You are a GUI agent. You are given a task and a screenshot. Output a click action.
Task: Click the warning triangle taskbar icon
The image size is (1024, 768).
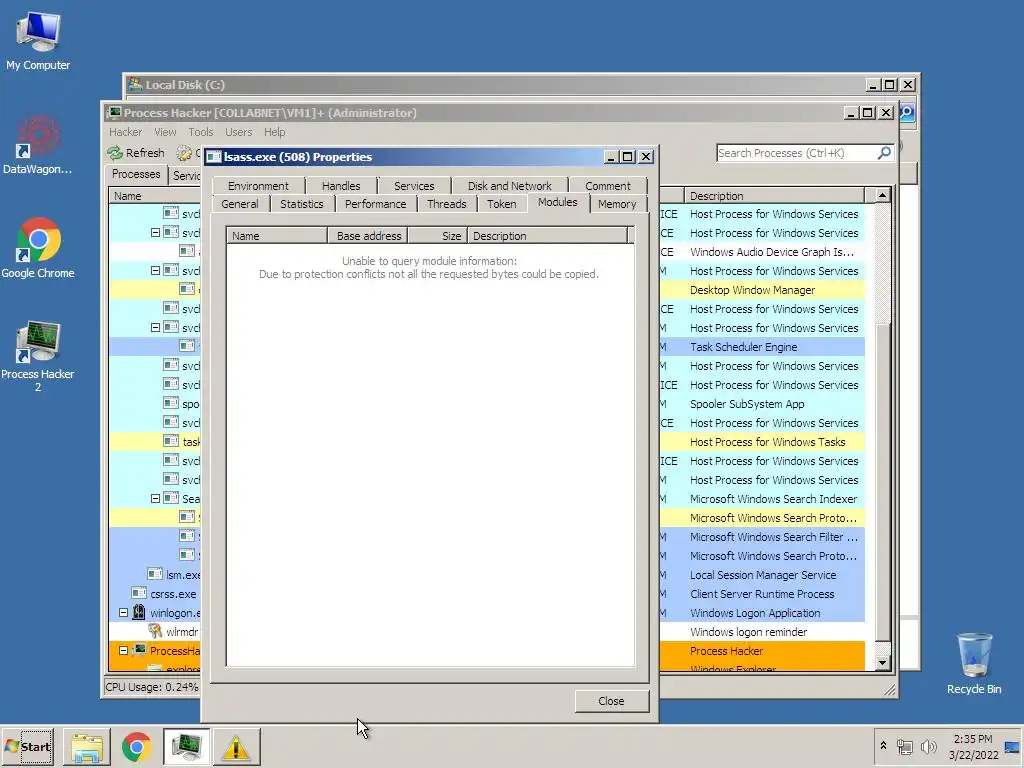point(236,746)
